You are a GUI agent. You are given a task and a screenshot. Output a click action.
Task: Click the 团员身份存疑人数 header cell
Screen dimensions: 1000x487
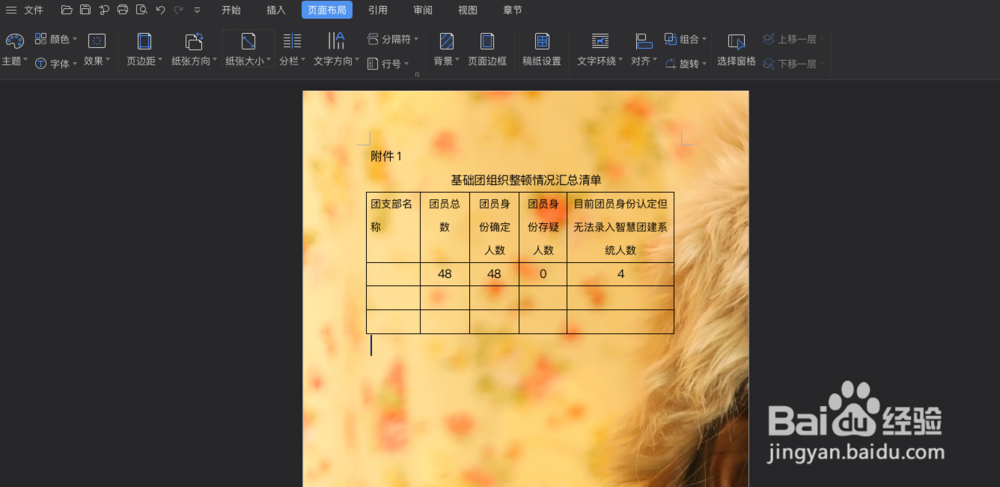[543, 227]
